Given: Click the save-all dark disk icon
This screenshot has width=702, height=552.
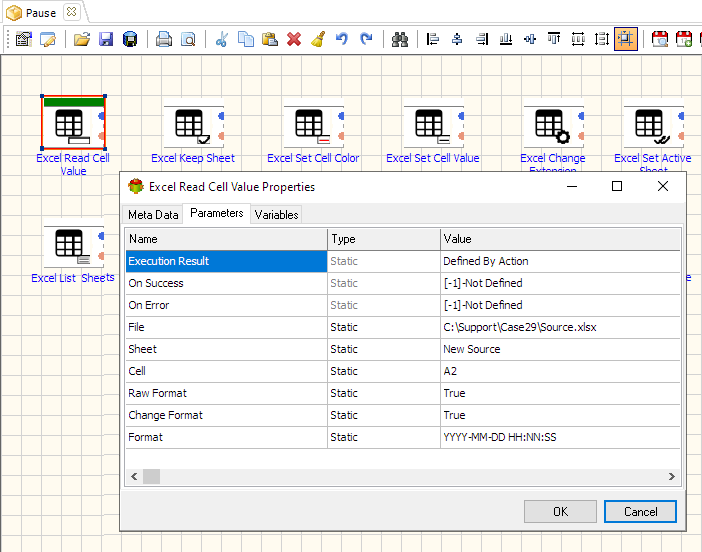Looking at the screenshot, I should (130, 39).
